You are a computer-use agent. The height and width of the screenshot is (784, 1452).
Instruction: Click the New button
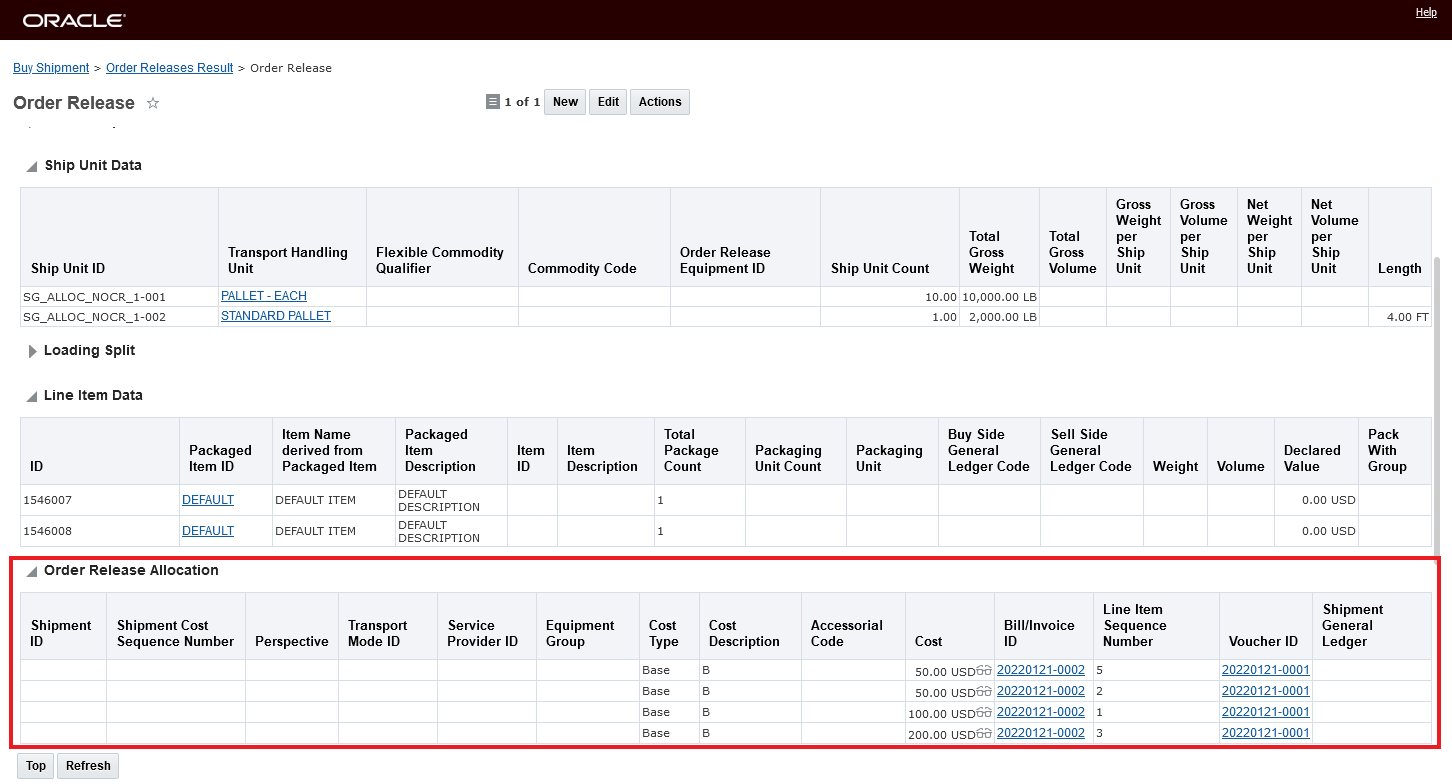click(565, 102)
